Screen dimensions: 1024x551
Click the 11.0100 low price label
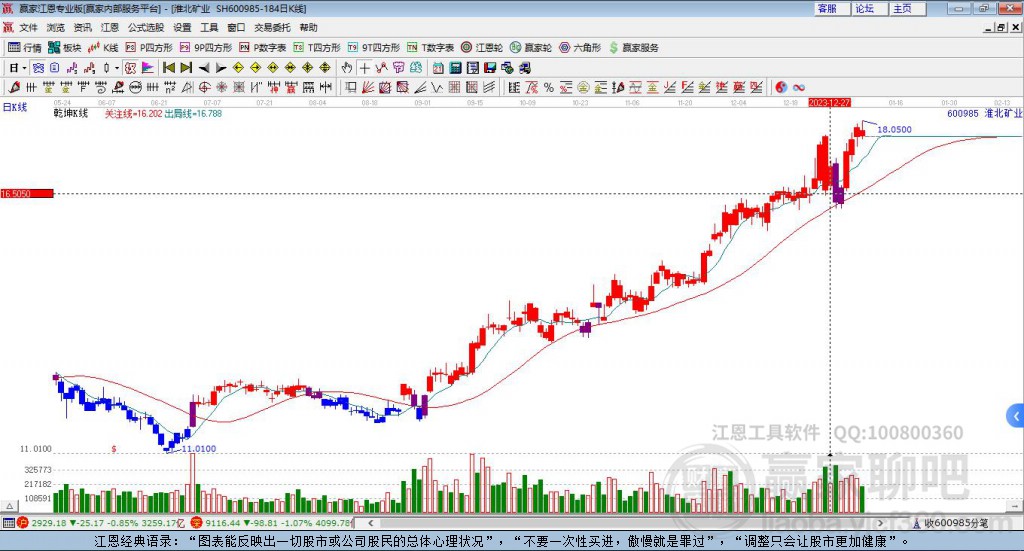click(199, 449)
